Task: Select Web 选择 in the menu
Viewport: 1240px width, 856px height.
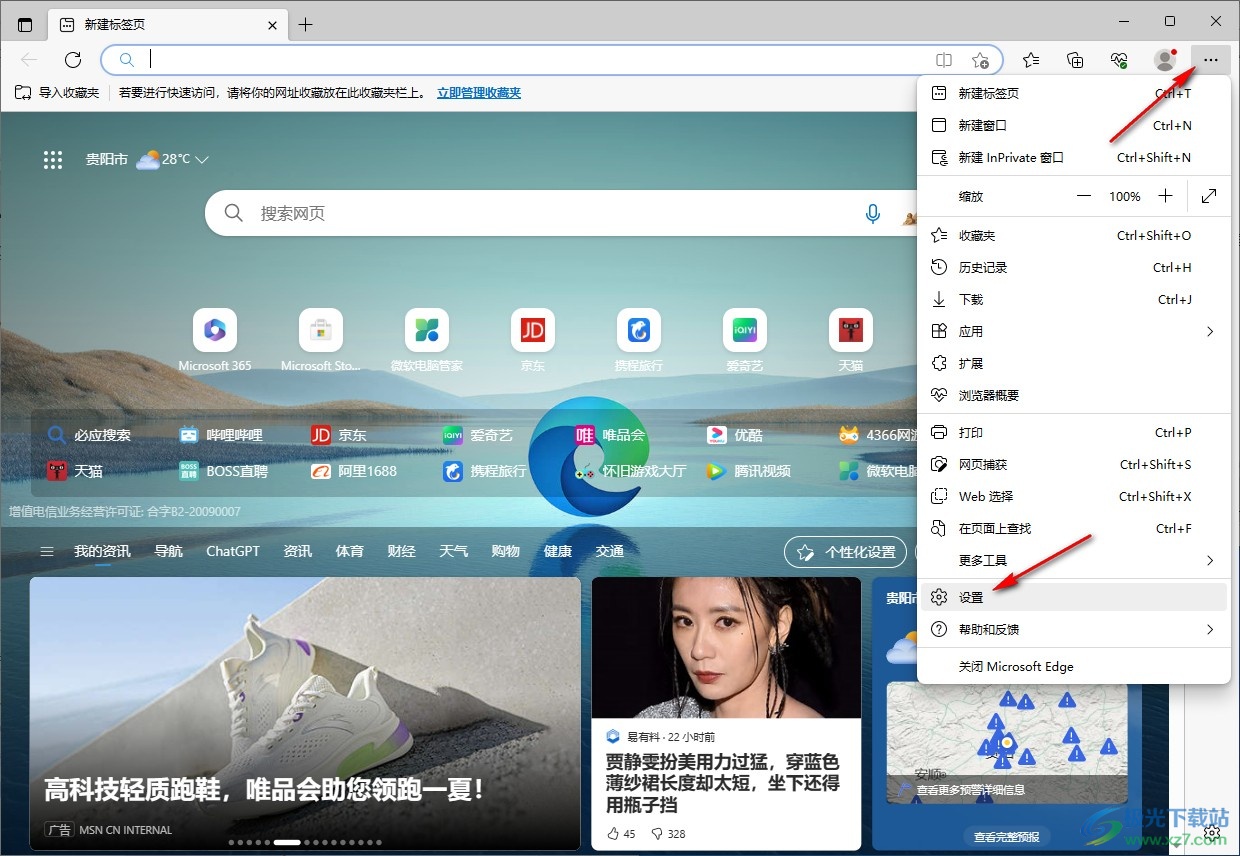Action: pyautogui.click(x=1074, y=496)
